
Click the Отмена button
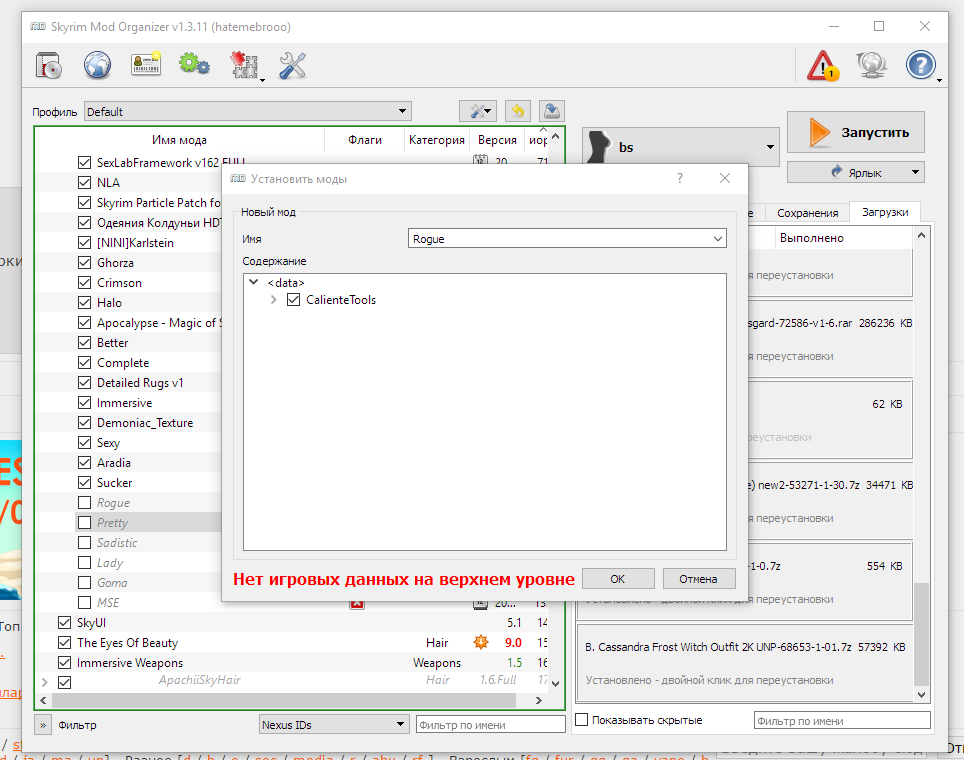pos(698,579)
